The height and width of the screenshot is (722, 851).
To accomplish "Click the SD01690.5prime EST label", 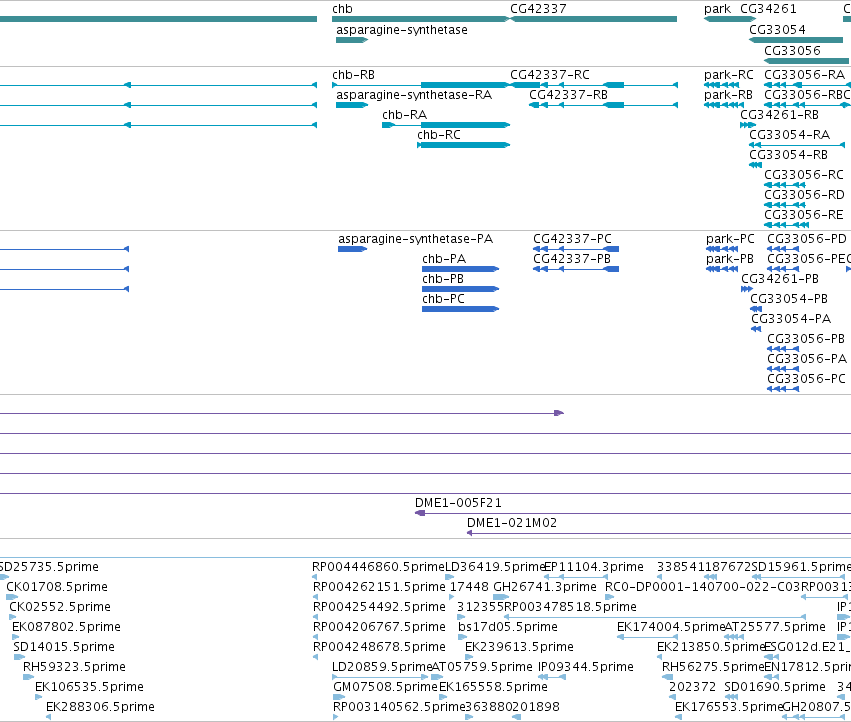I will [x=775, y=687].
